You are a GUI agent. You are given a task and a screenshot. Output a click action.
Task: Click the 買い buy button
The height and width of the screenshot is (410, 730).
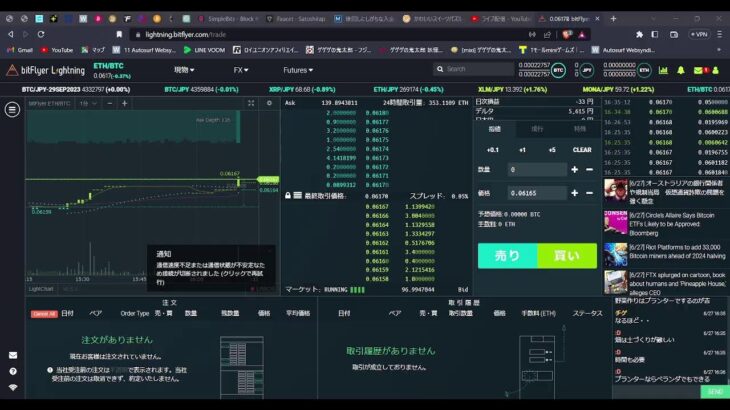(x=567, y=255)
